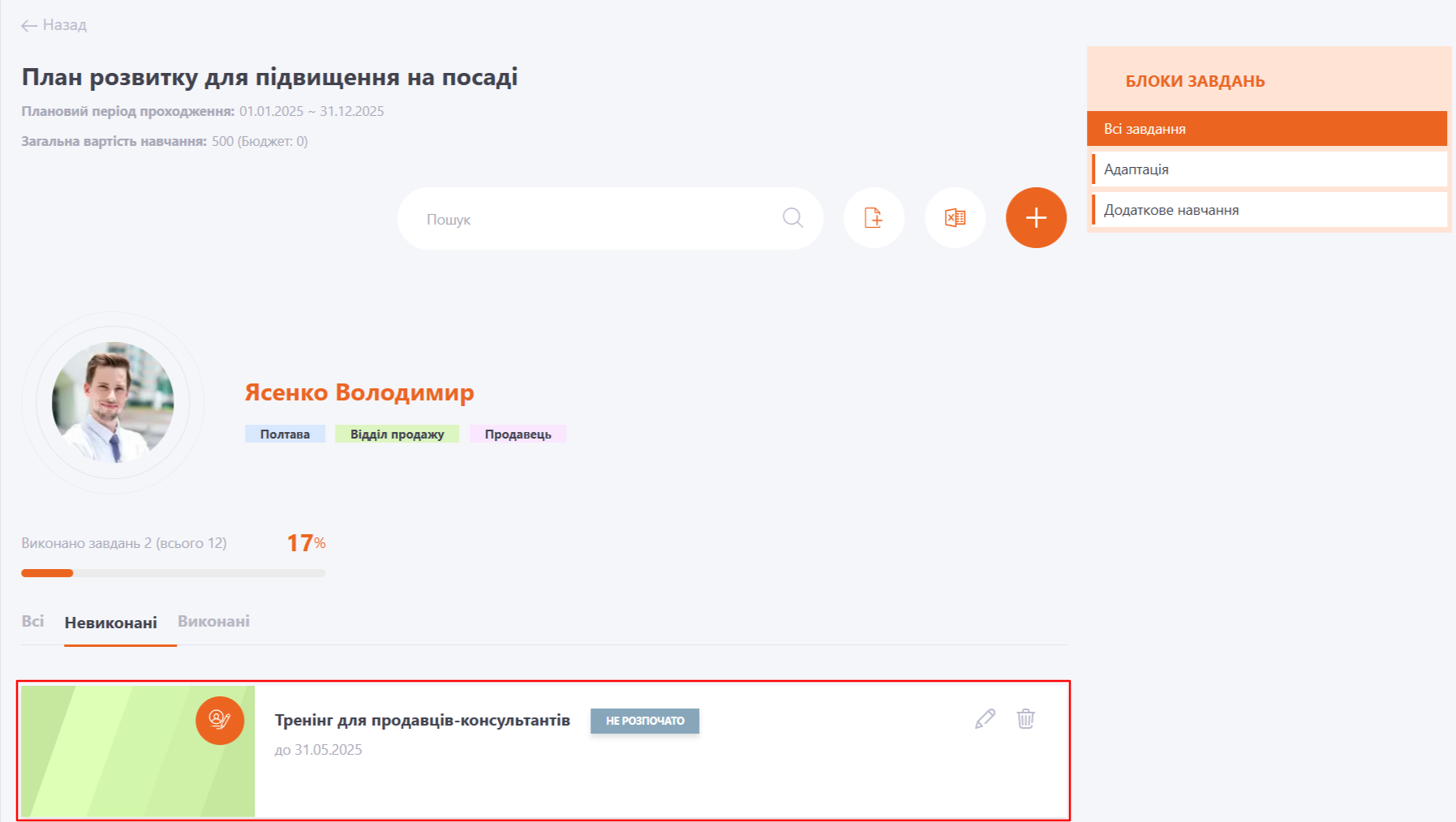1456x822 pixels.
Task: Export the plan with the Excel icon
Action: pos(955,217)
